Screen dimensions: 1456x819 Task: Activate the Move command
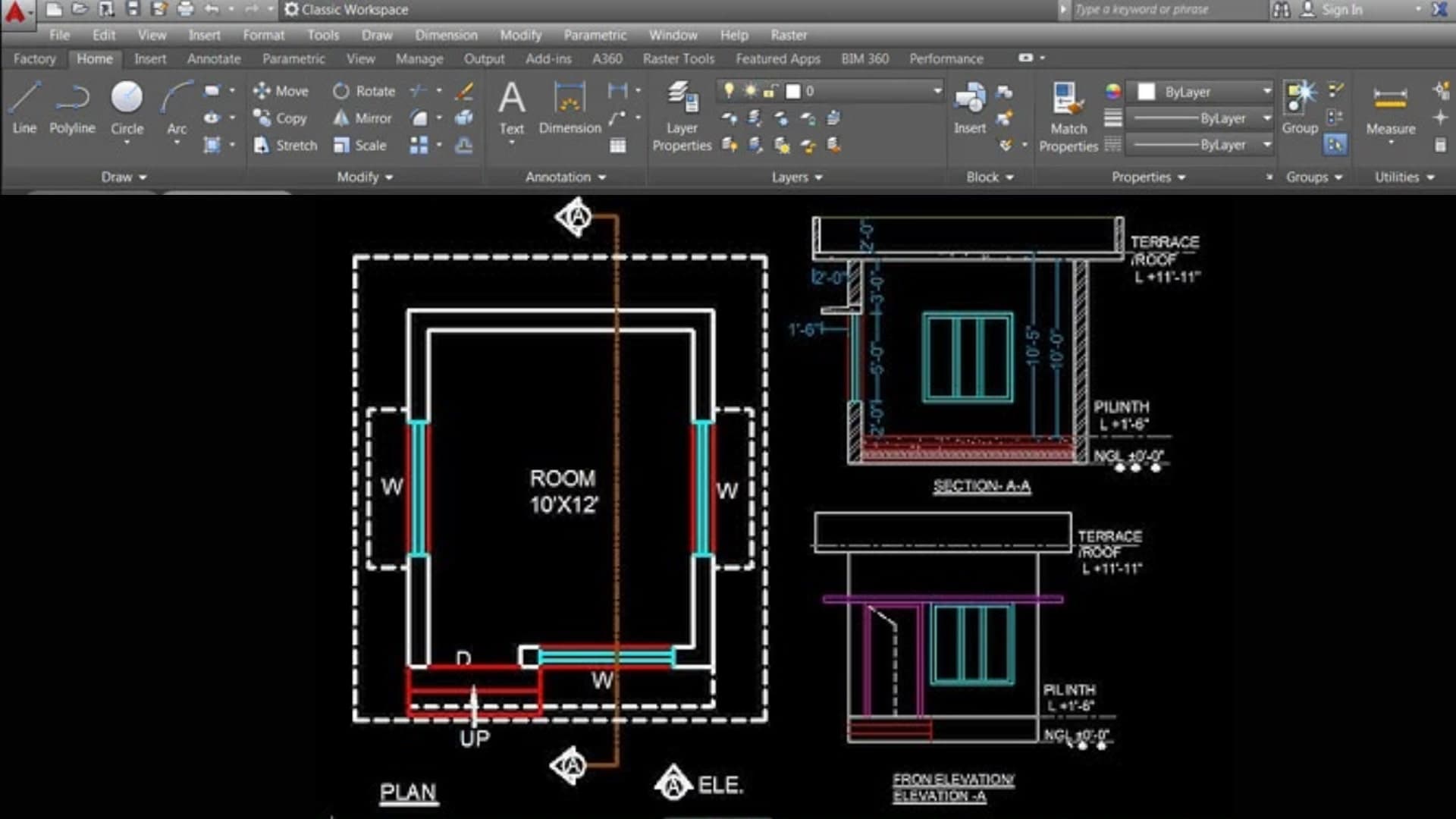(283, 91)
